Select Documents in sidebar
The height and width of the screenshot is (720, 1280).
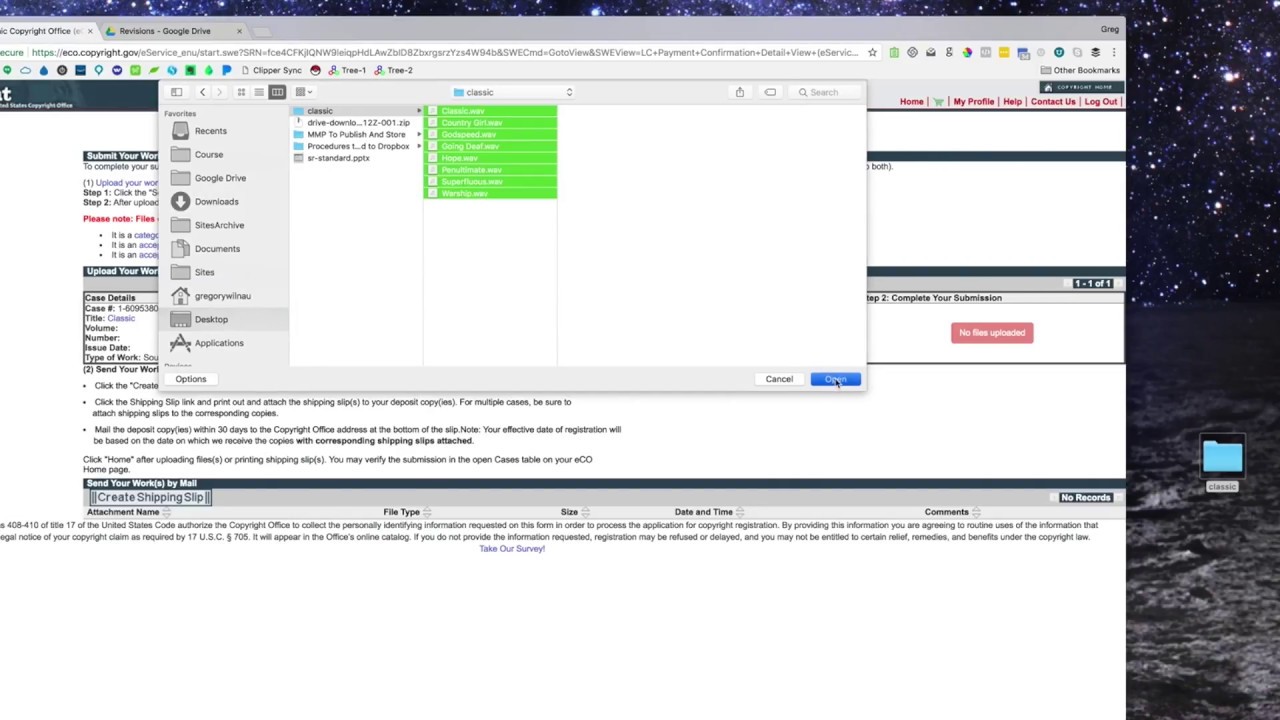217,248
